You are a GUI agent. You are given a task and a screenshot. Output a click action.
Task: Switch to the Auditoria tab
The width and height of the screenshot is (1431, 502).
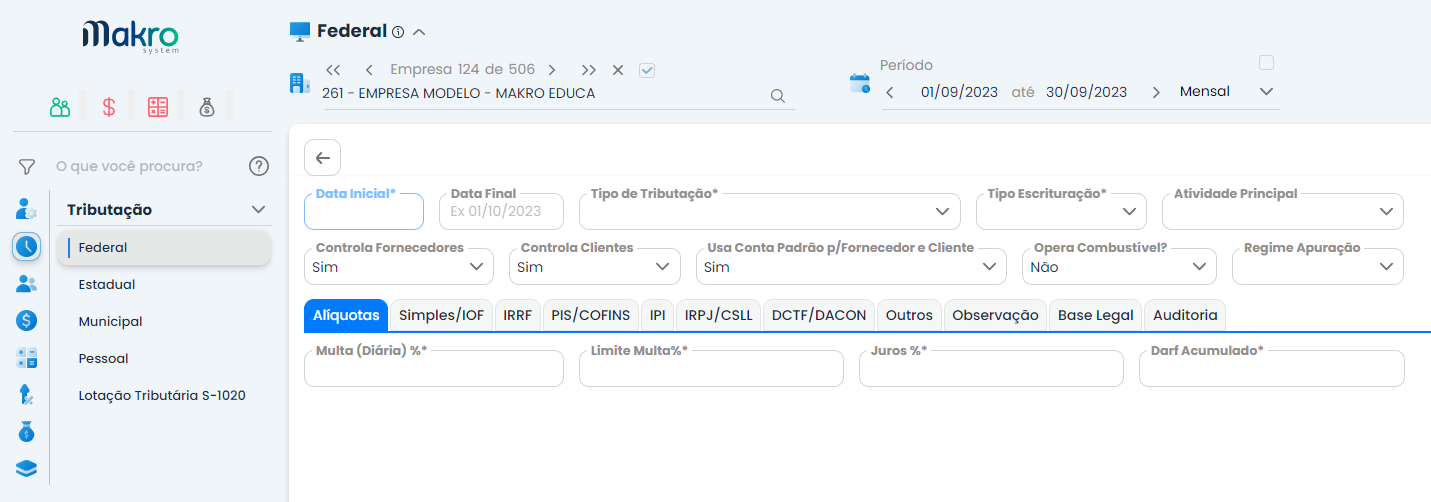point(1185,315)
